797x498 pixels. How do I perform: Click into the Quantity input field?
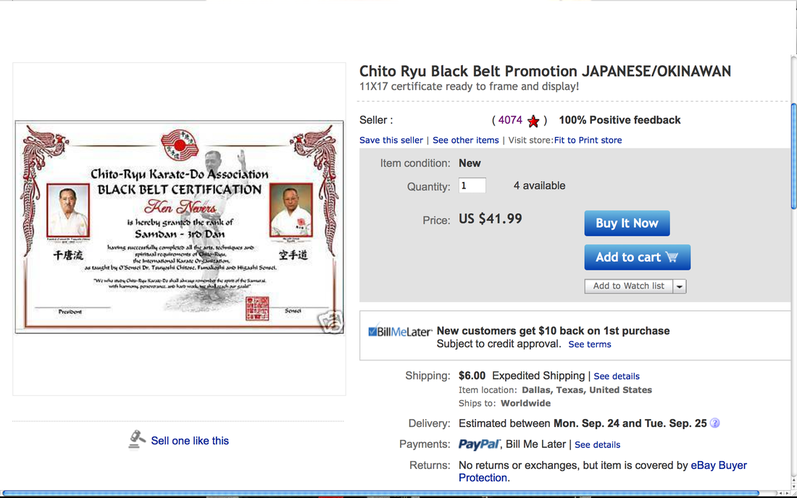coord(472,185)
